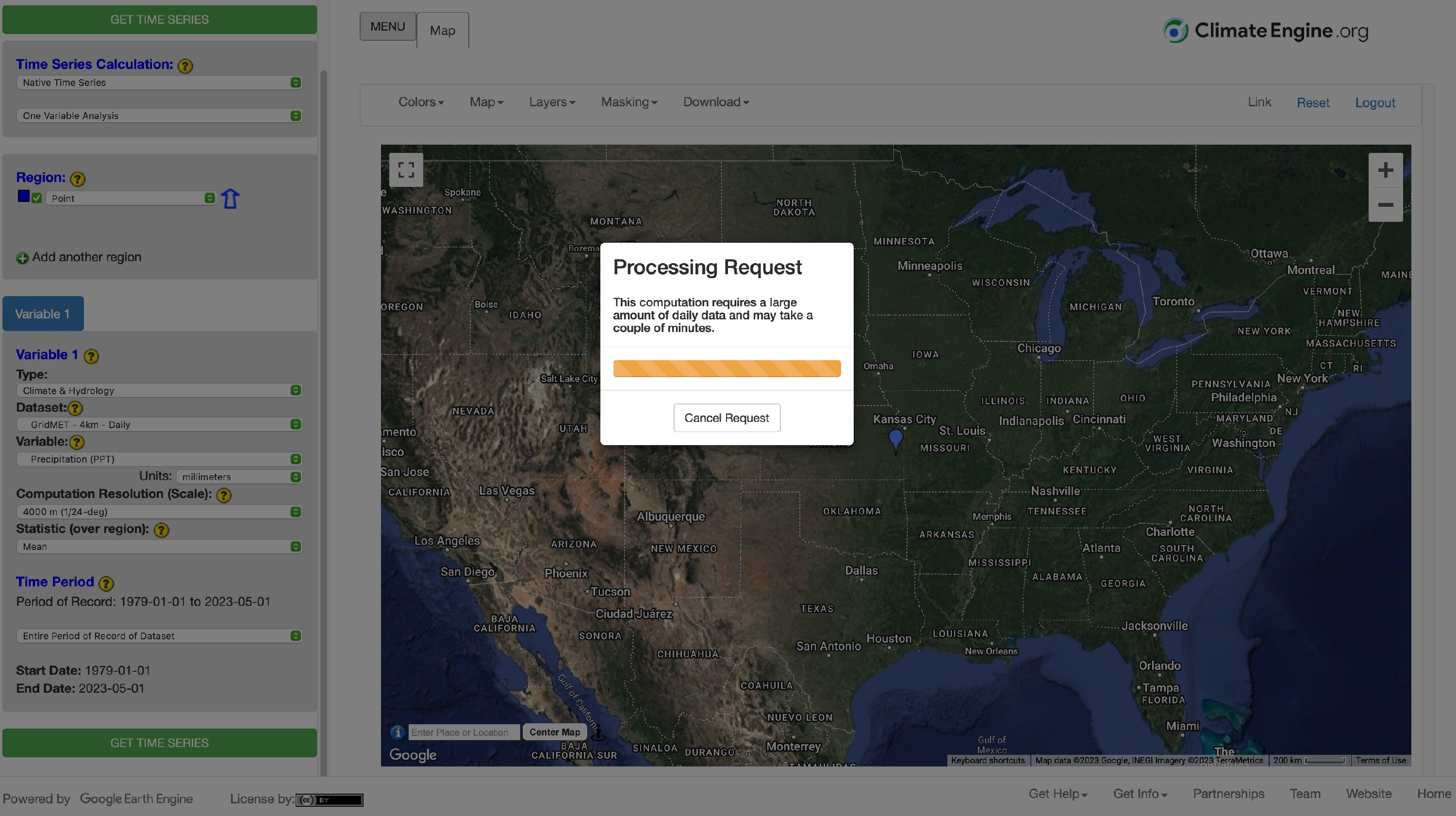Open the GridMET 4km Daily dataset dropdown
1456x816 pixels.
(x=159, y=424)
